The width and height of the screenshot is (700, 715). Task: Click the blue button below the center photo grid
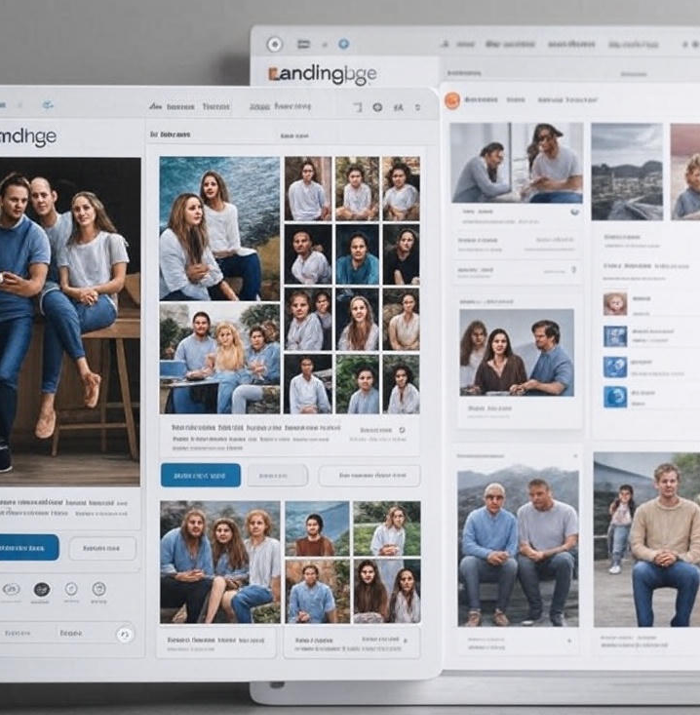200,475
